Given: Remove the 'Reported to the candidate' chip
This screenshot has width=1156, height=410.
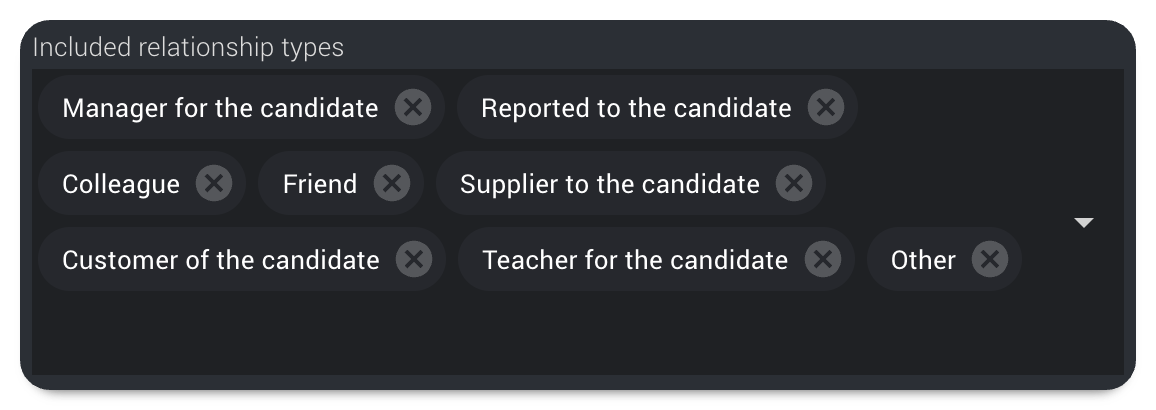Looking at the screenshot, I should pyautogui.click(x=826, y=108).
